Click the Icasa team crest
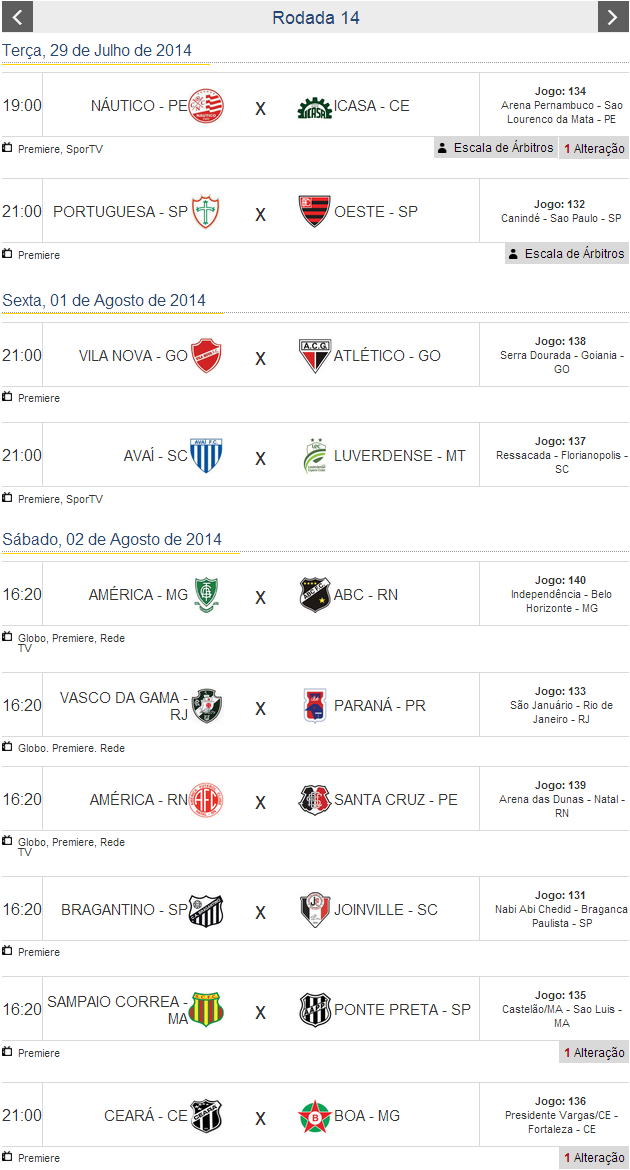Image resolution: width=630 pixels, height=1170 pixels. pyautogui.click(x=314, y=107)
